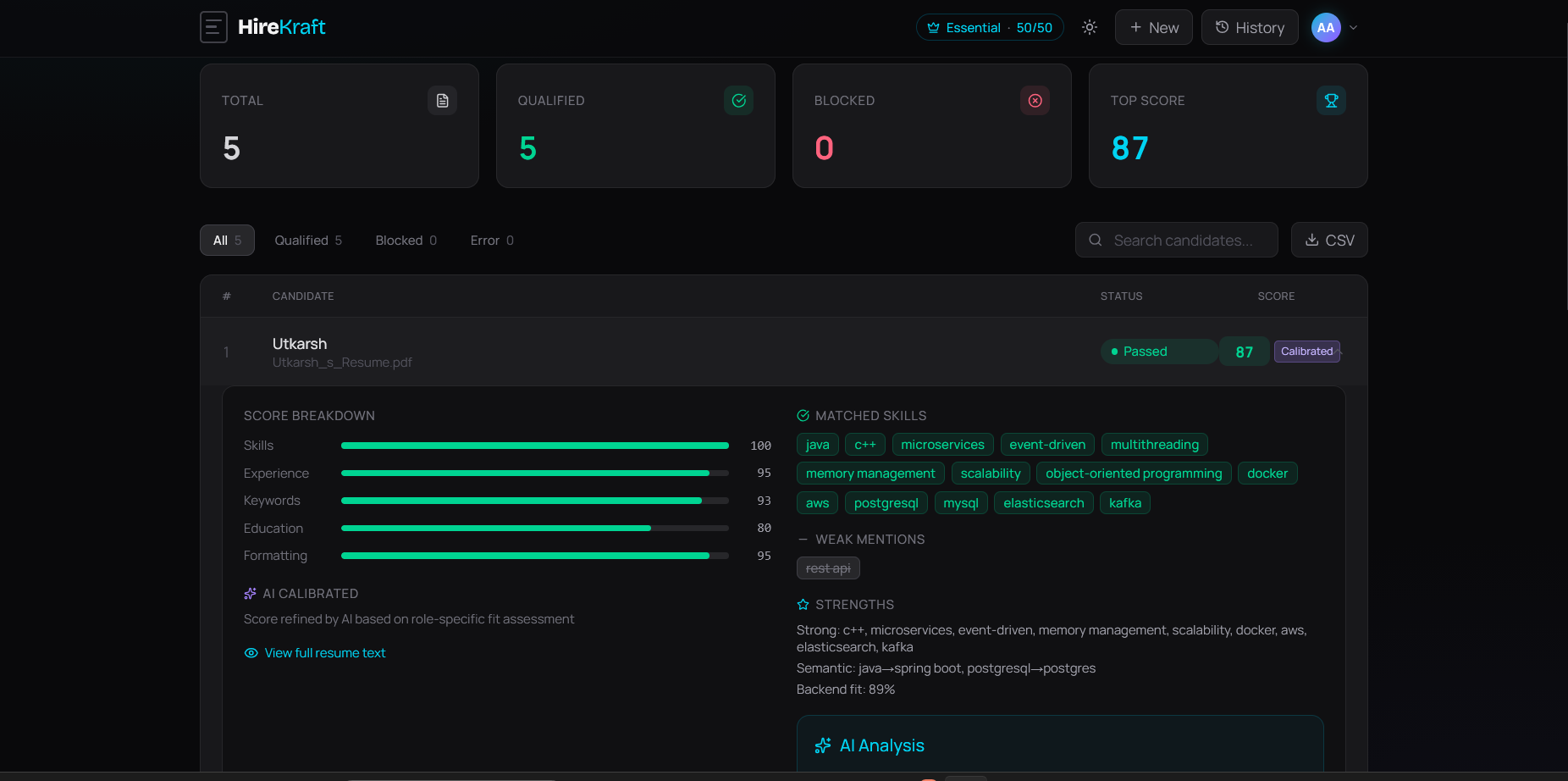1568x781 pixels.
Task: Click the Matched Skills check icon
Action: (803, 416)
